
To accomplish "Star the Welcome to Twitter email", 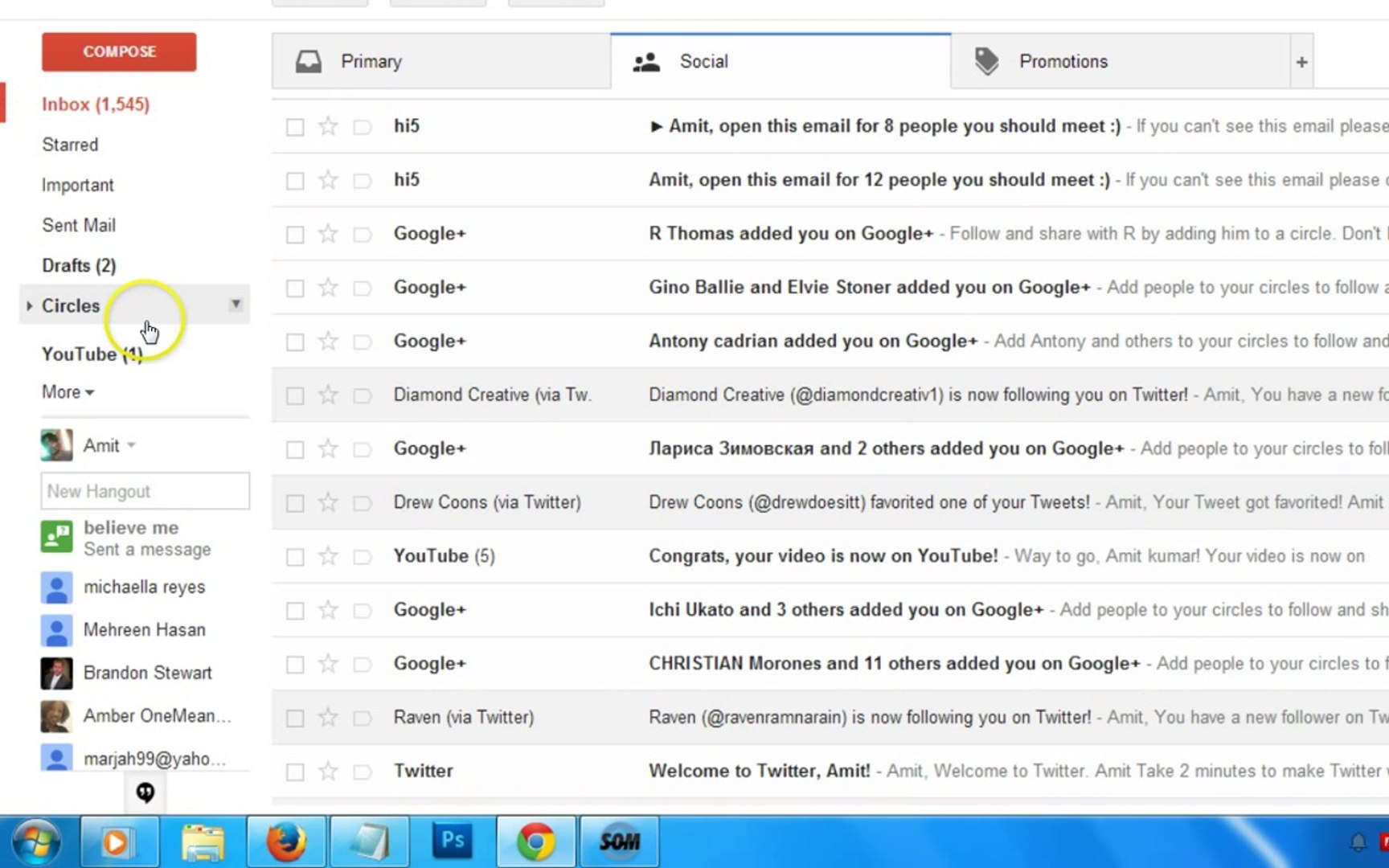I will pyautogui.click(x=327, y=771).
